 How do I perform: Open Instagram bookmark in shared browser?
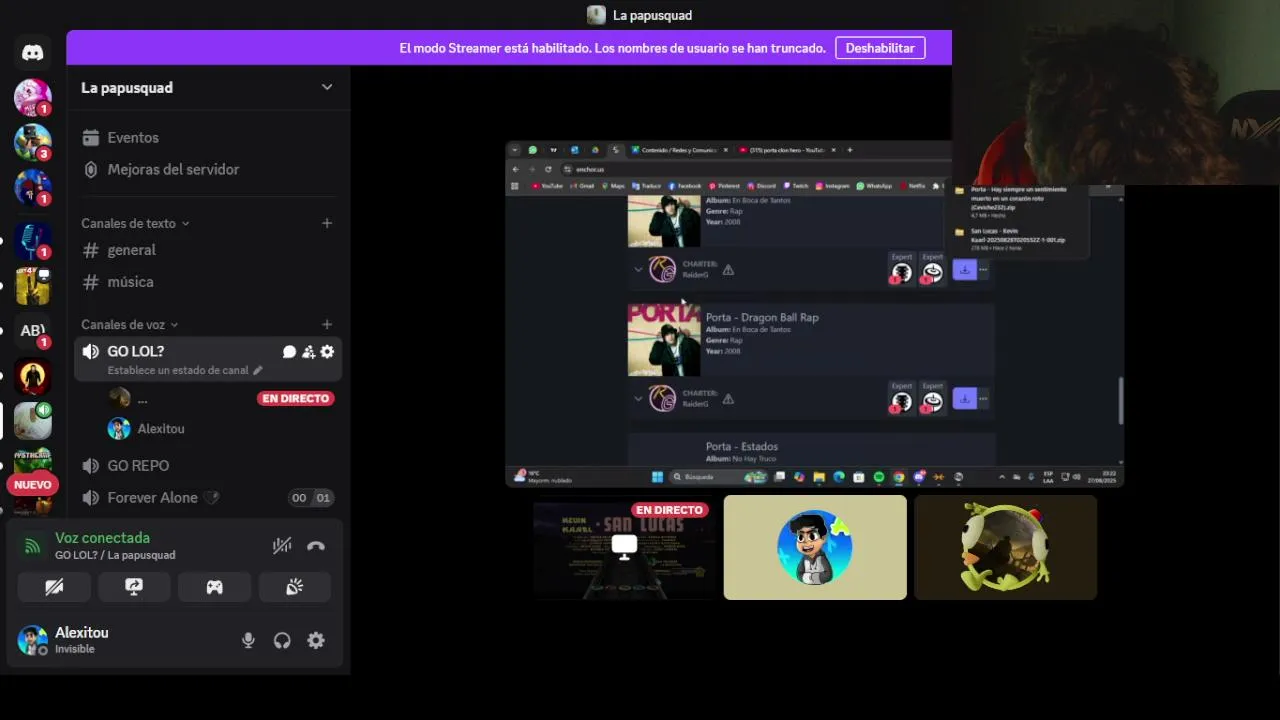(x=833, y=186)
